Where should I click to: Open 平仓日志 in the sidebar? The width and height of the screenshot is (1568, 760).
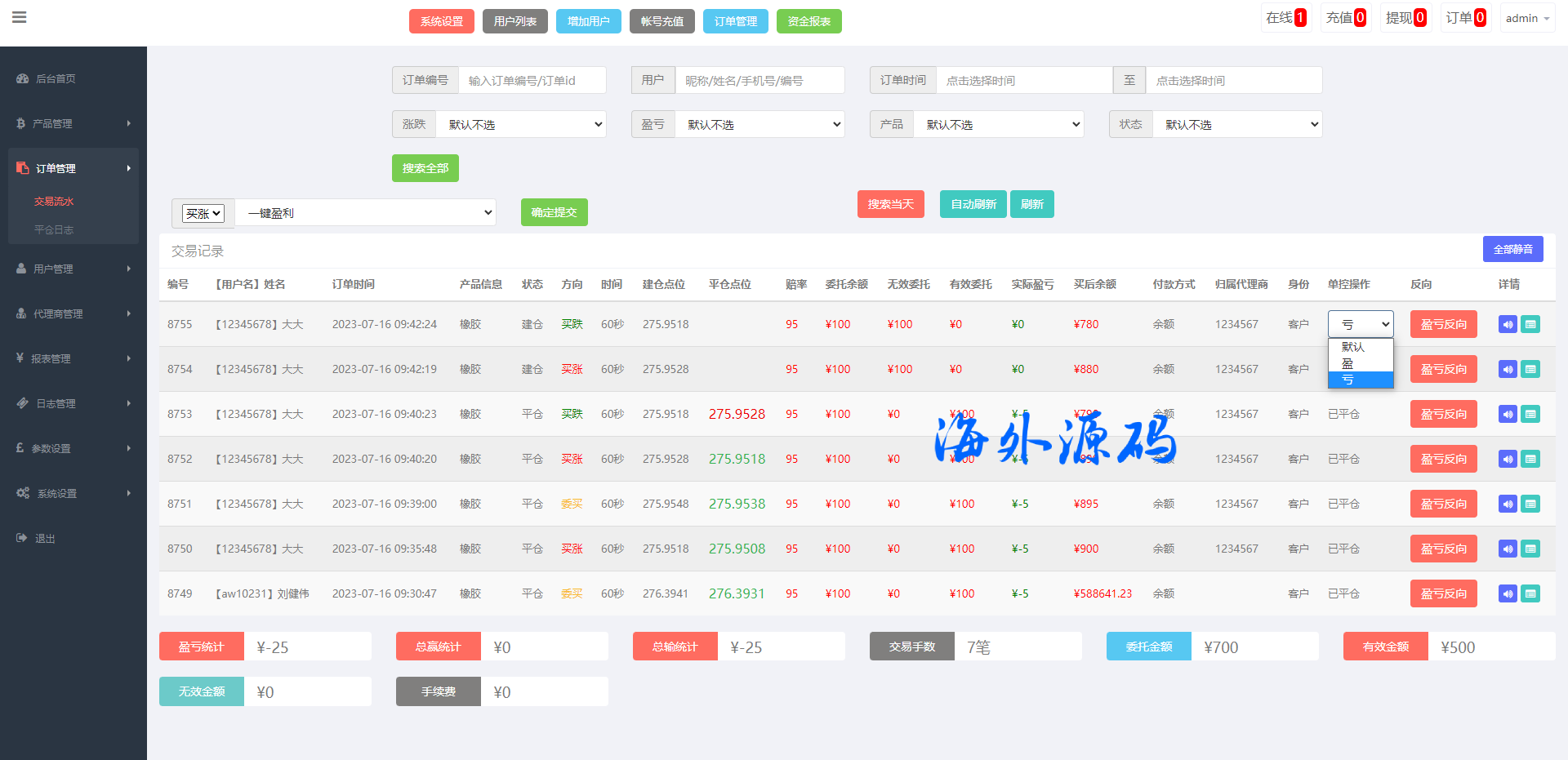coord(54,229)
